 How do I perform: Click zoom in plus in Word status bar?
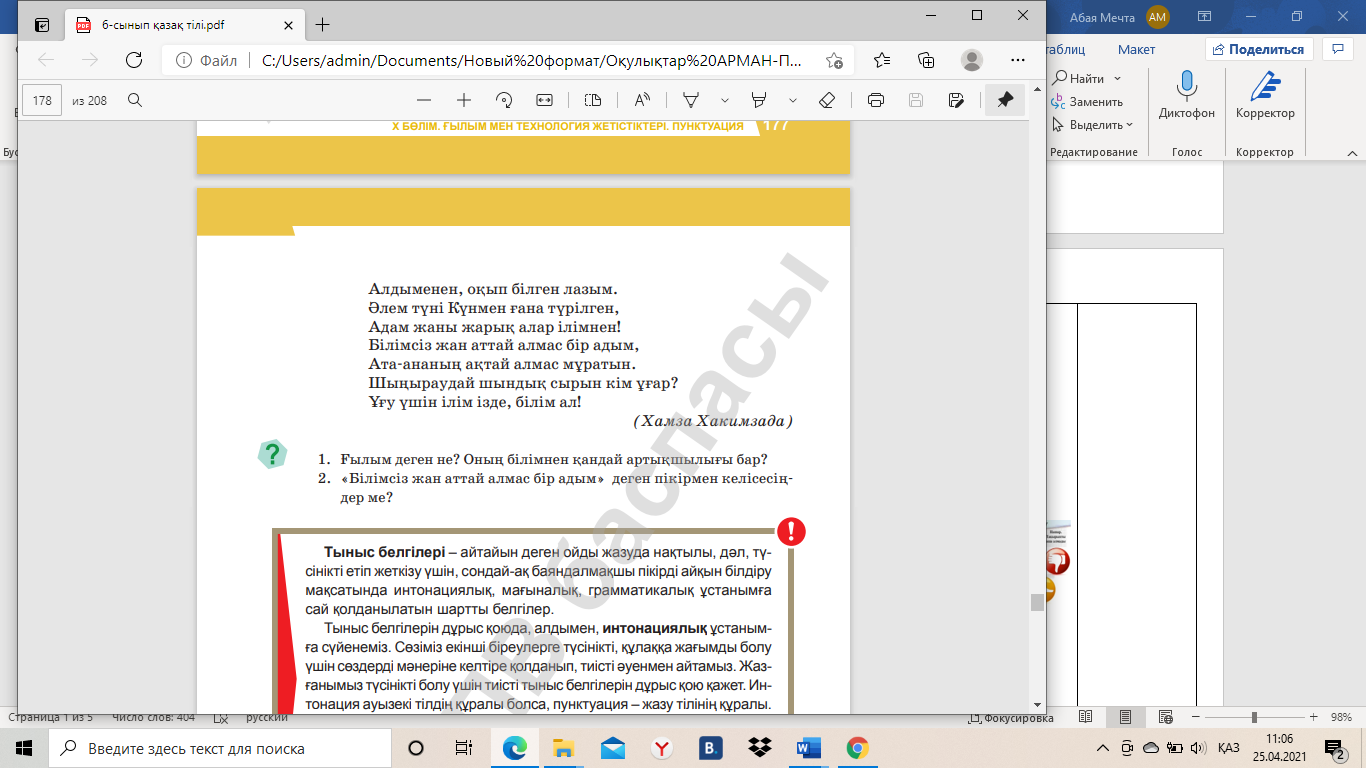pyautogui.click(x=1312, y=718)
